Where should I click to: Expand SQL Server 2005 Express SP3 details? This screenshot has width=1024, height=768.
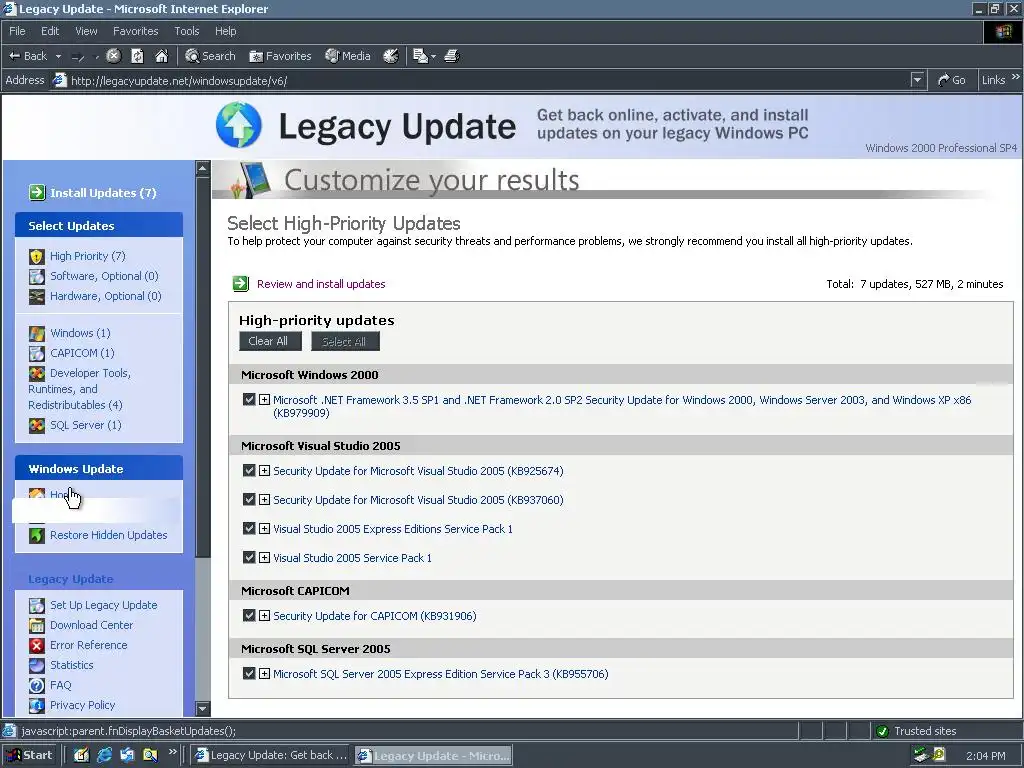point(264,673)
